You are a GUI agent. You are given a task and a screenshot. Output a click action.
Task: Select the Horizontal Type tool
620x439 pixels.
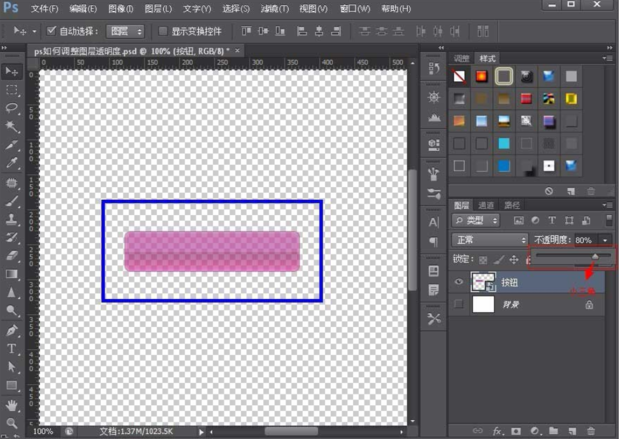click(11, 348)
